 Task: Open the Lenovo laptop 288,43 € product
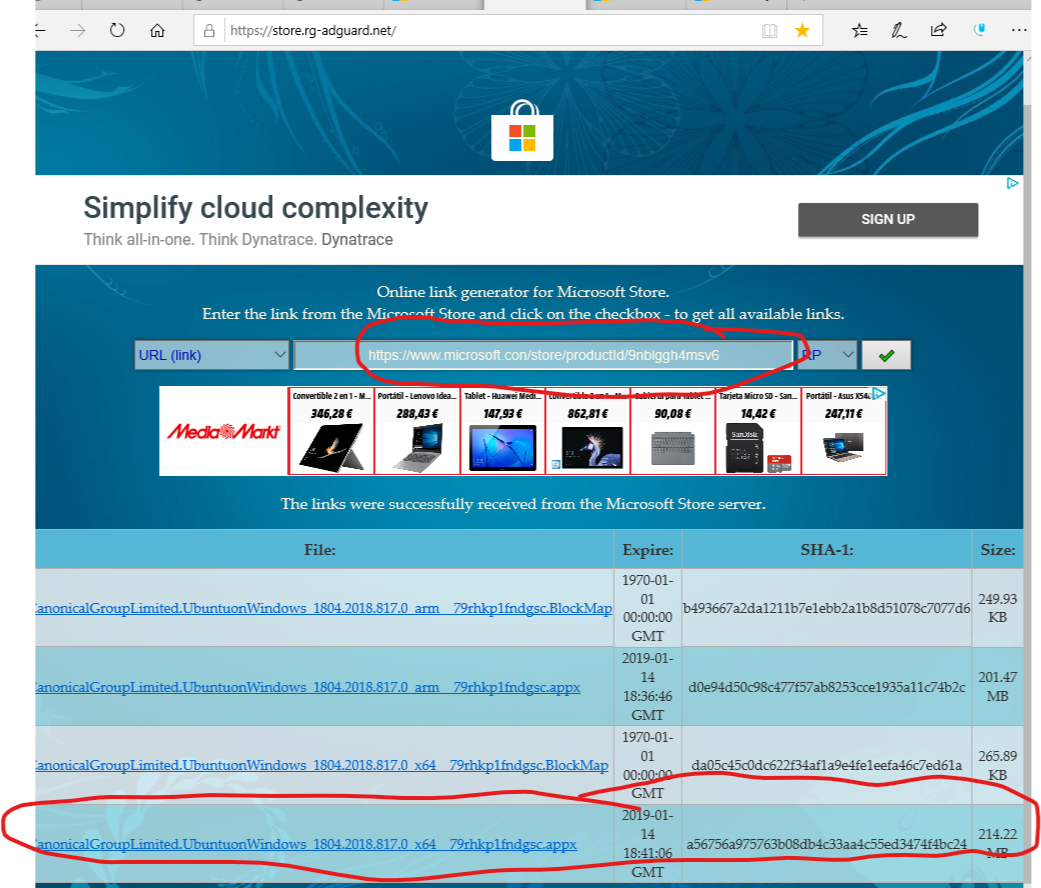click(x=417, y=431)
